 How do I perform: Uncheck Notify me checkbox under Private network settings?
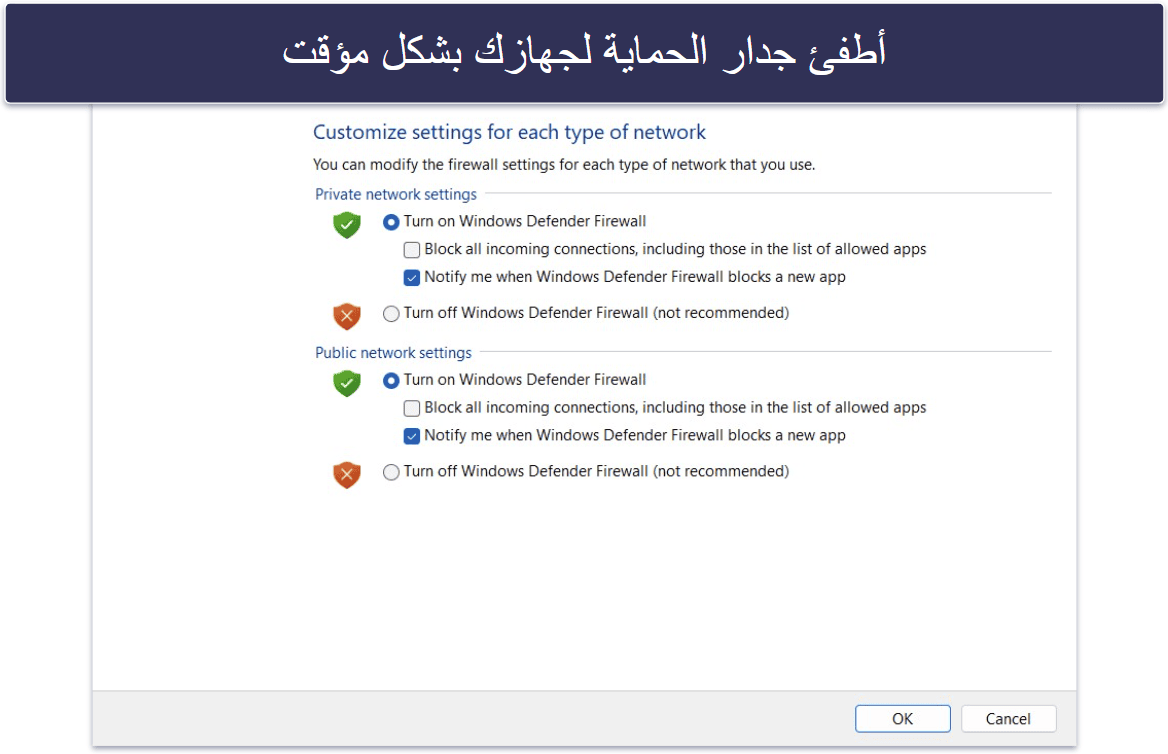pos(412,278)
